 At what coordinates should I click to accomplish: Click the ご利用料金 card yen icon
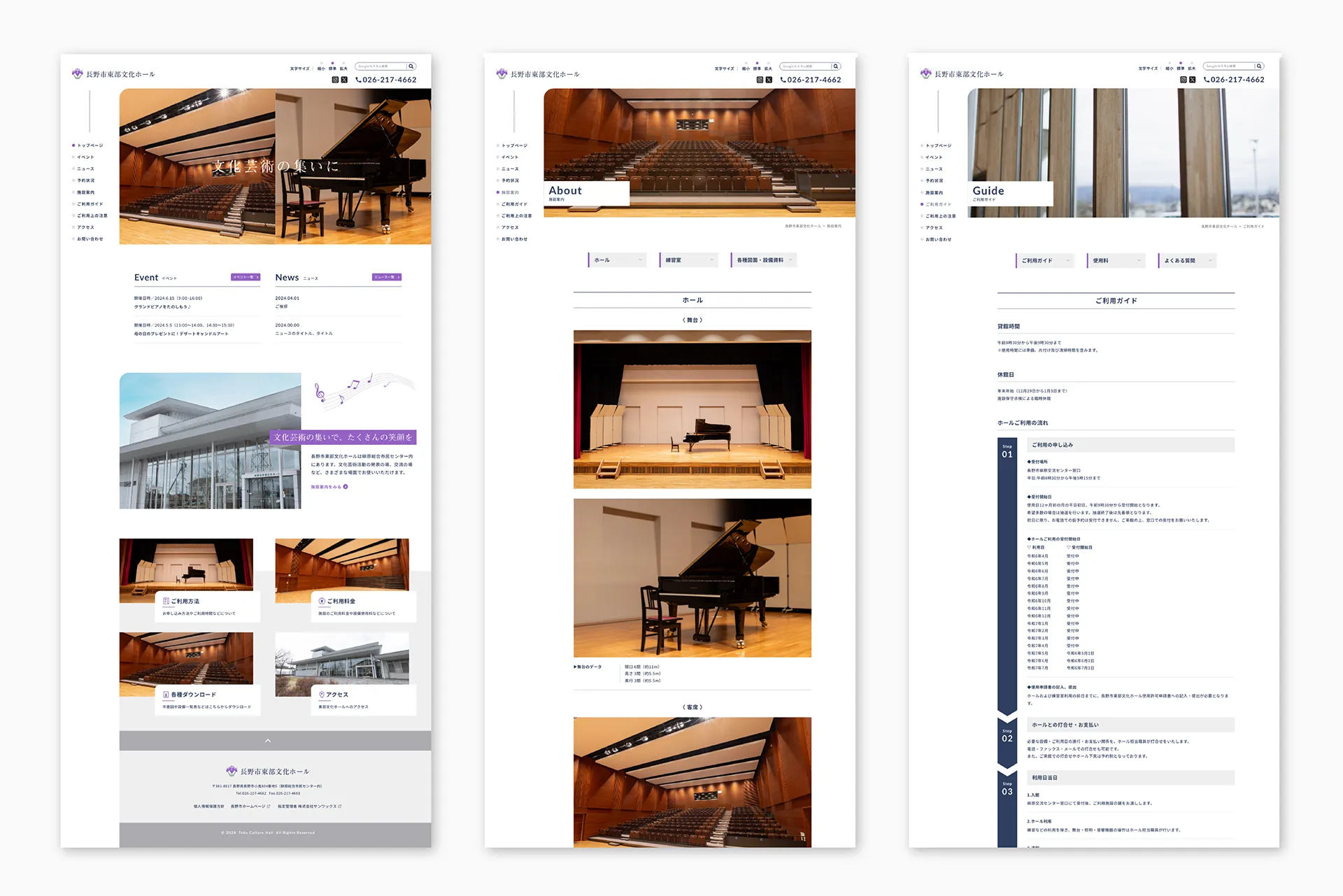click(322, 601)
